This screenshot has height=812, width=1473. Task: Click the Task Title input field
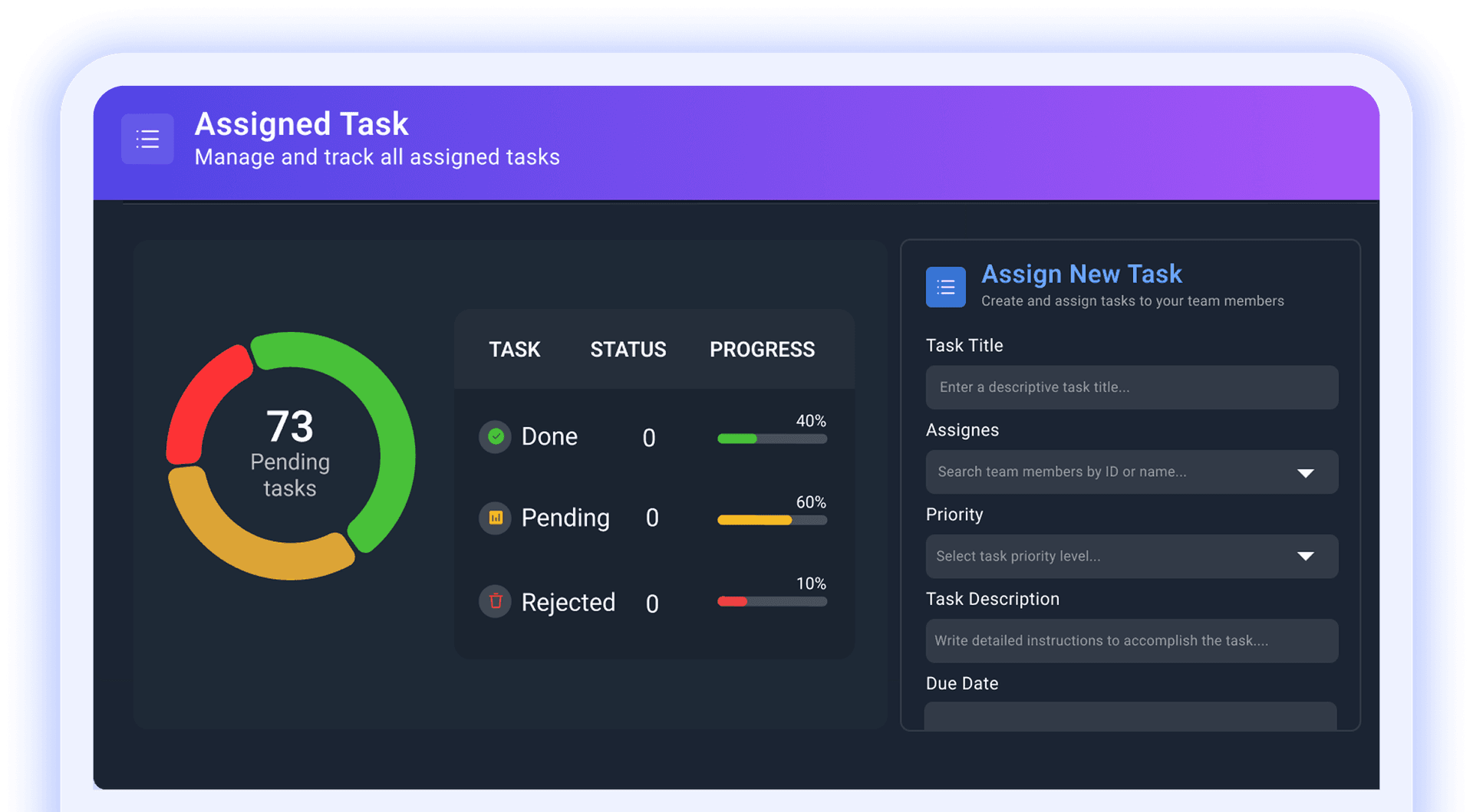tap(1132, 387)
